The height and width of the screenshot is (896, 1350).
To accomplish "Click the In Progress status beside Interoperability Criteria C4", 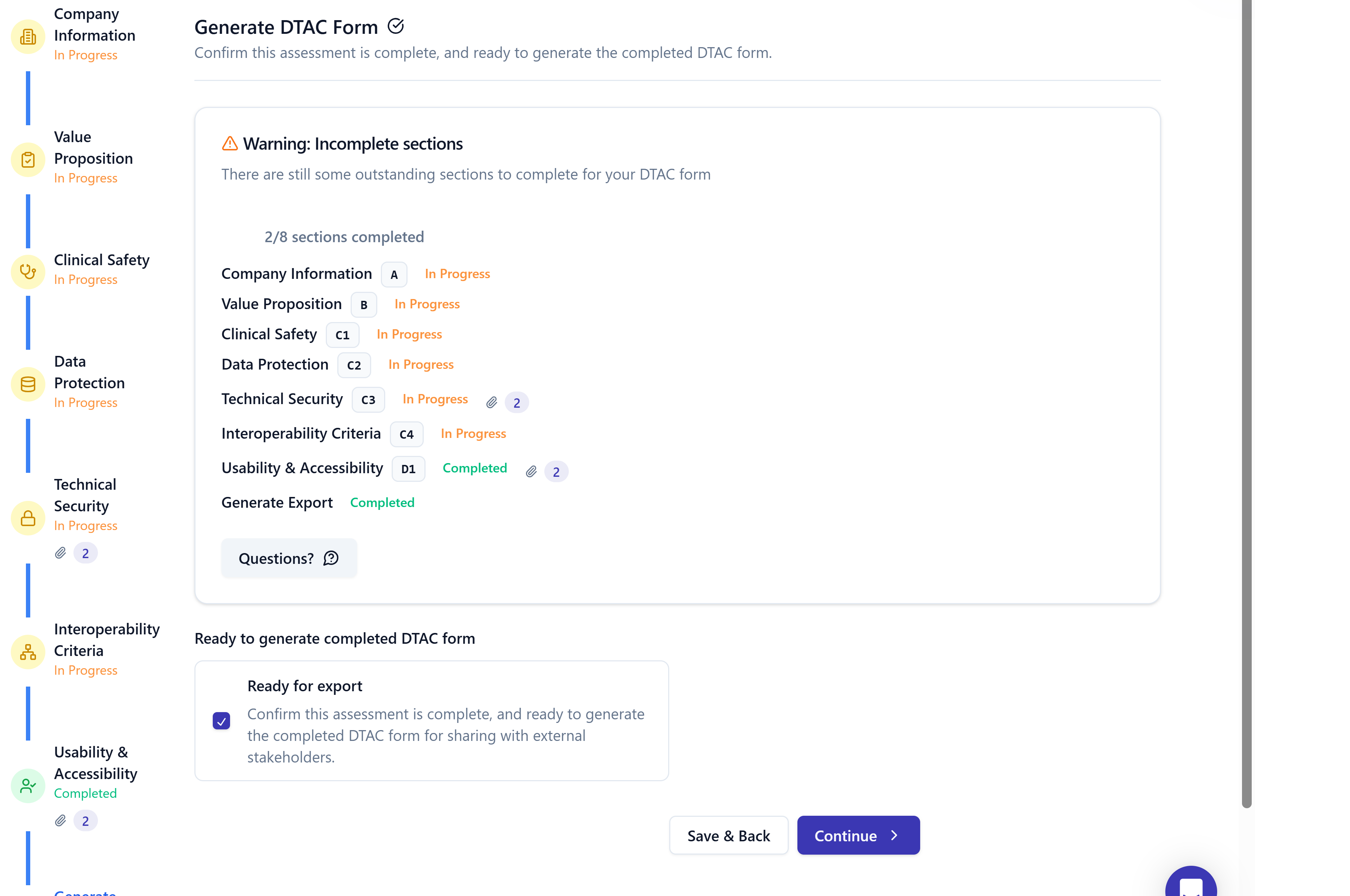I will pyautogui.click(x=473, y=434).
